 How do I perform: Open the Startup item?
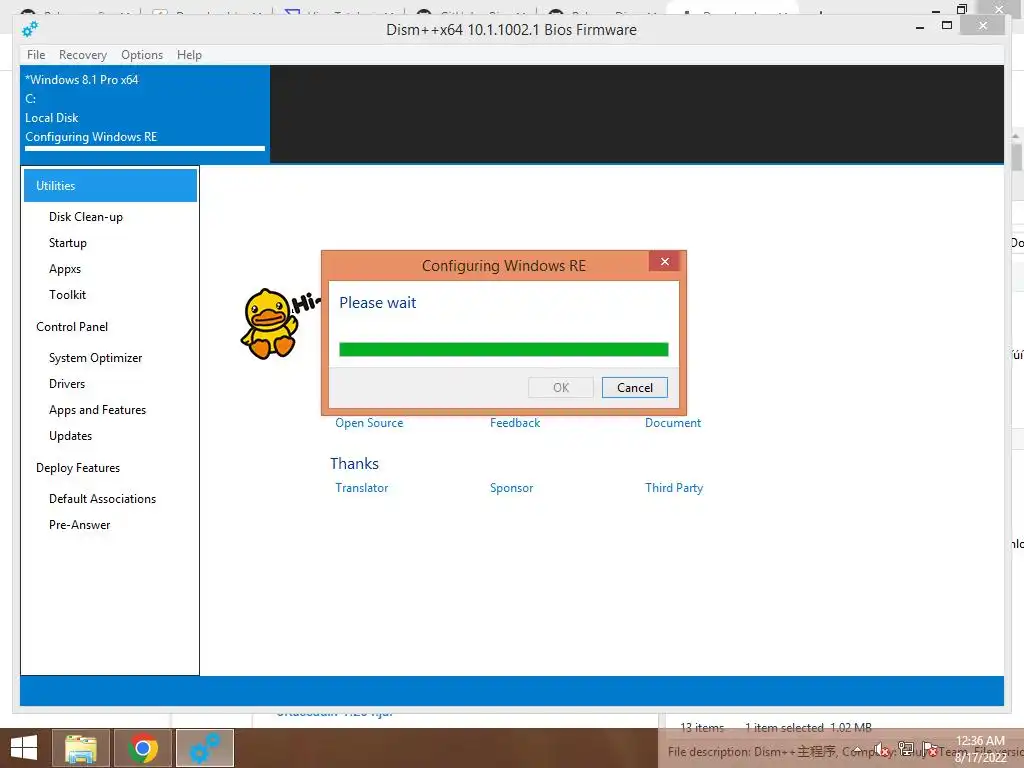[67, 243]
